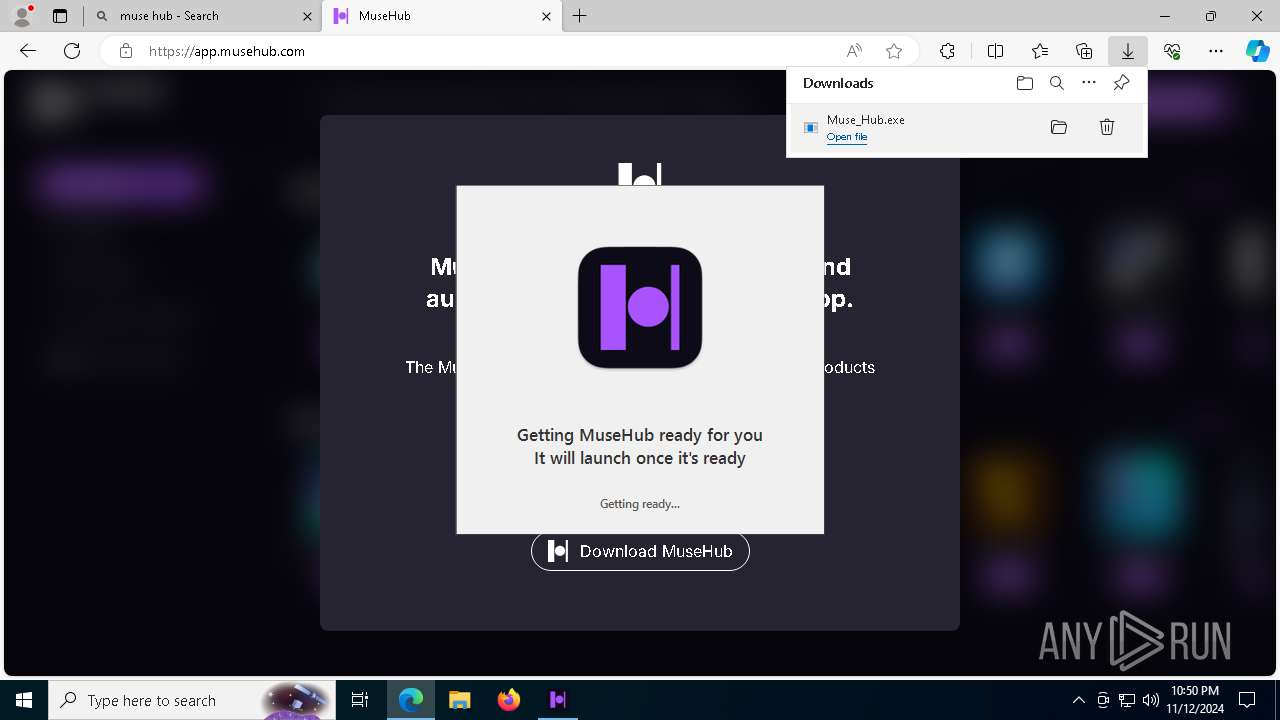The width and height of the screenshot is (1280, 720).
Task: Click the Muse_Hub.exe file name
Action: 865,119
